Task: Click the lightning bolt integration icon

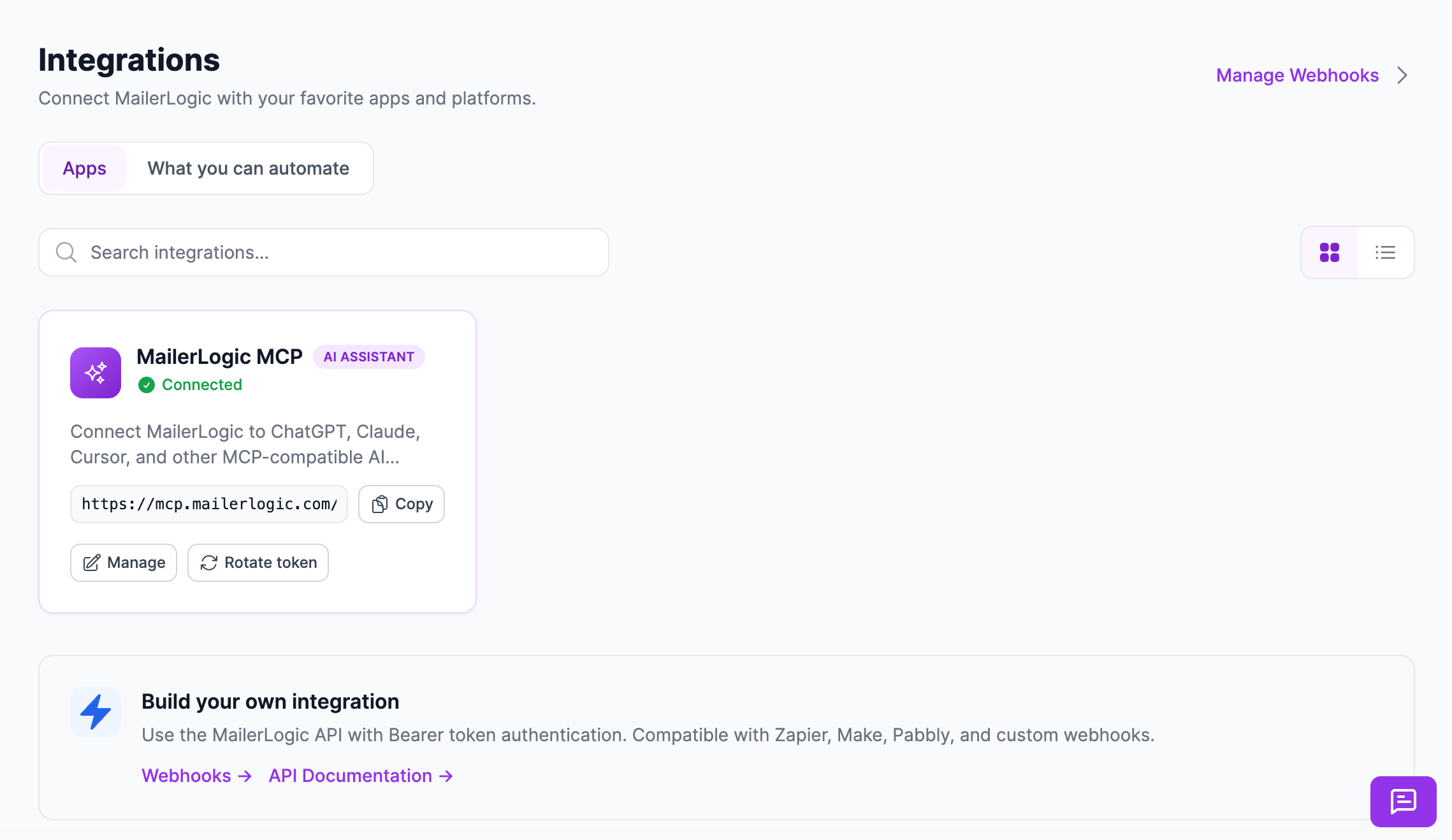Action: coord(96,712)
